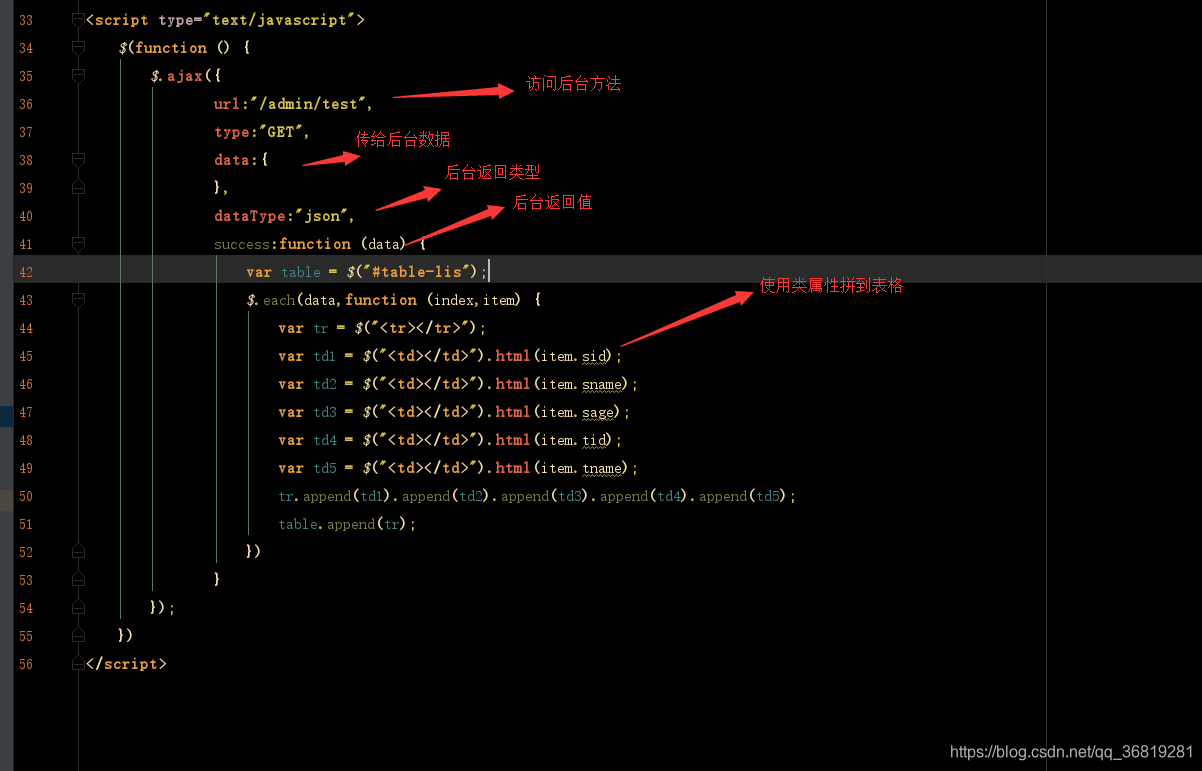Click line number 33 in the gutter
Image resolution: width=1202 pixels, height=771 pixels.
point(26,20)
